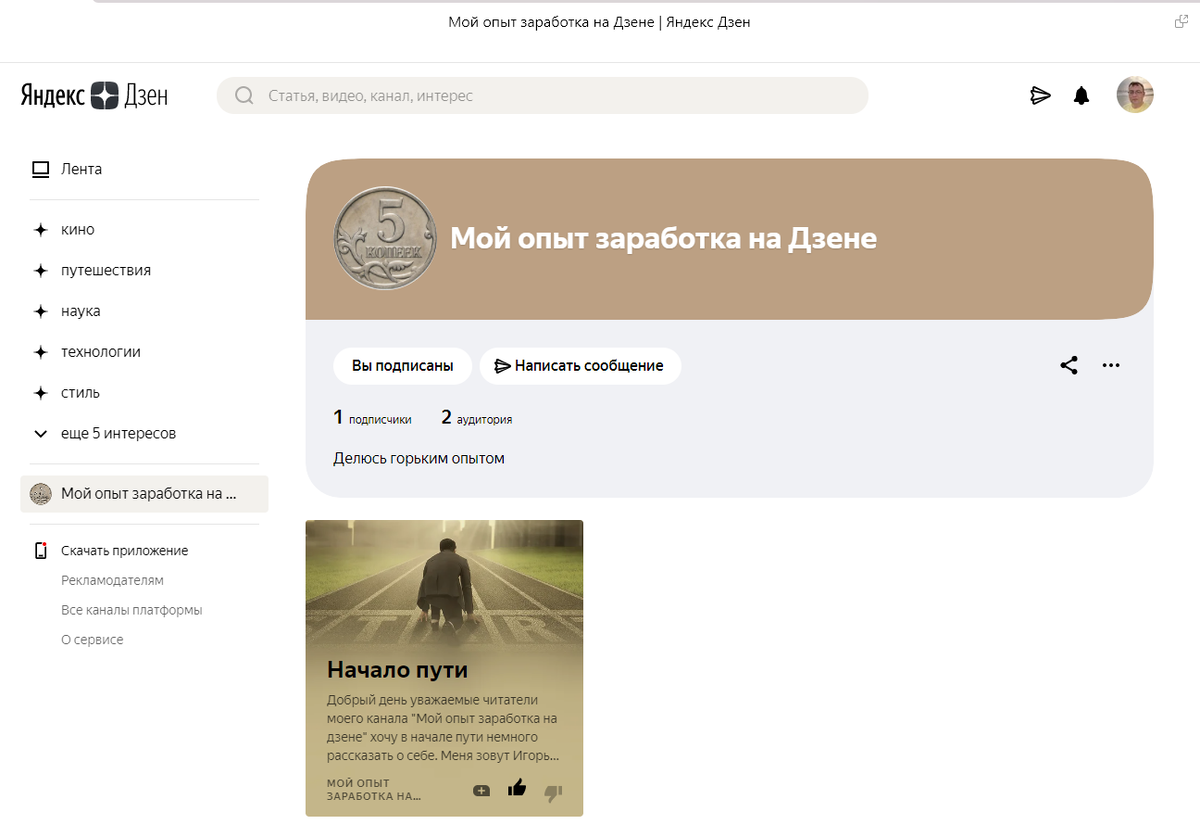Screen dimensions: 1200x837
Task: Open messages via paper plane icon in header
Action: pyautogui.click(x=1040, y=96)
